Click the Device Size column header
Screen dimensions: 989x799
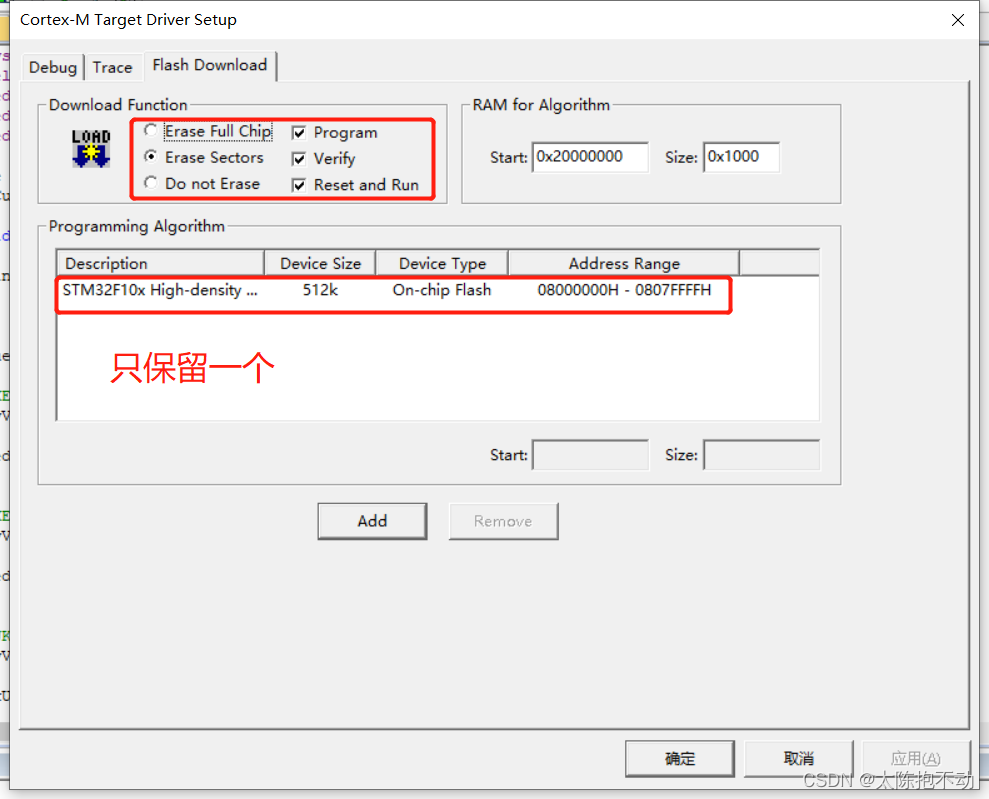click(x=320, y=263)
